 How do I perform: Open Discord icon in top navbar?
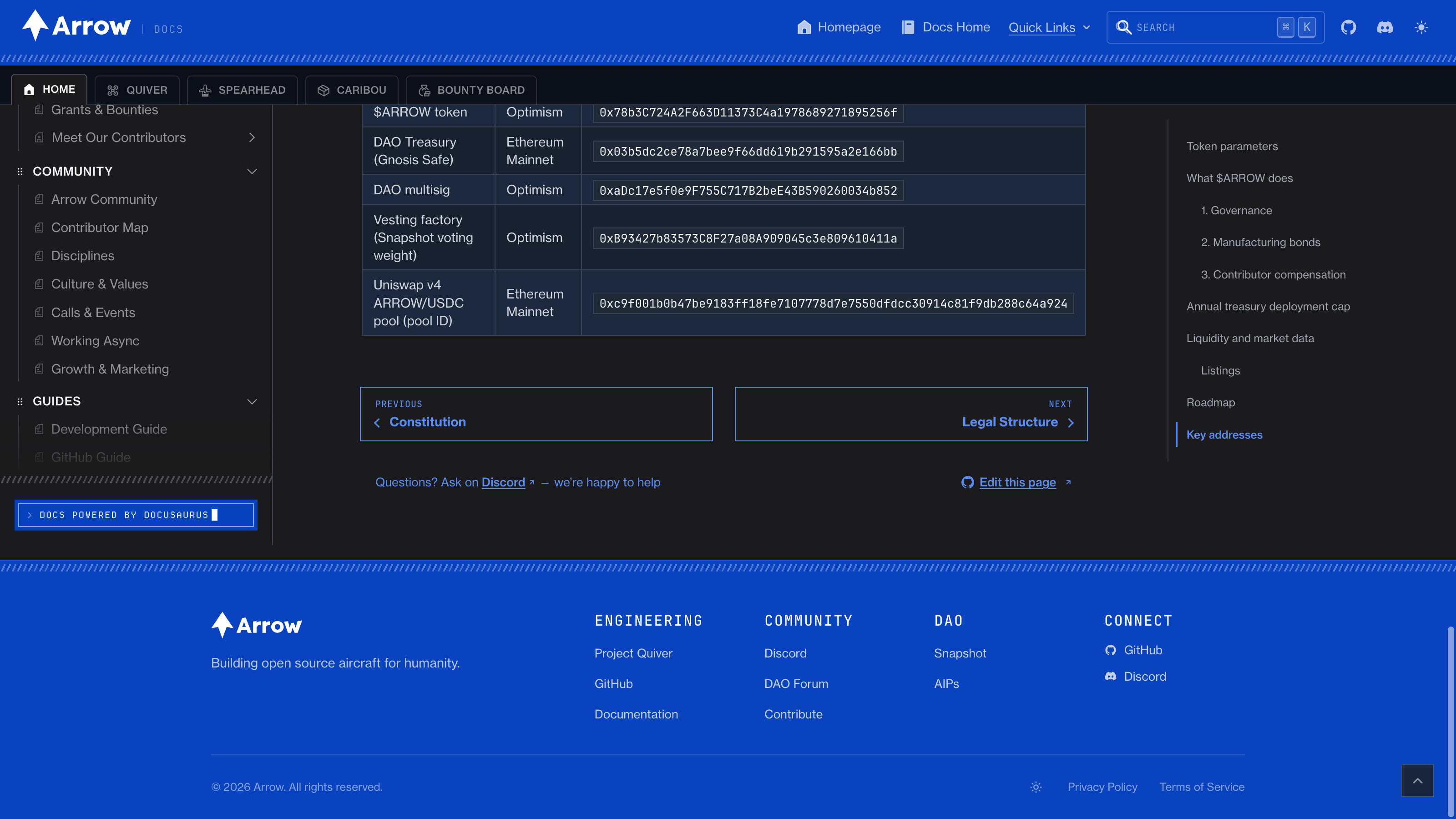point(1385,27)
